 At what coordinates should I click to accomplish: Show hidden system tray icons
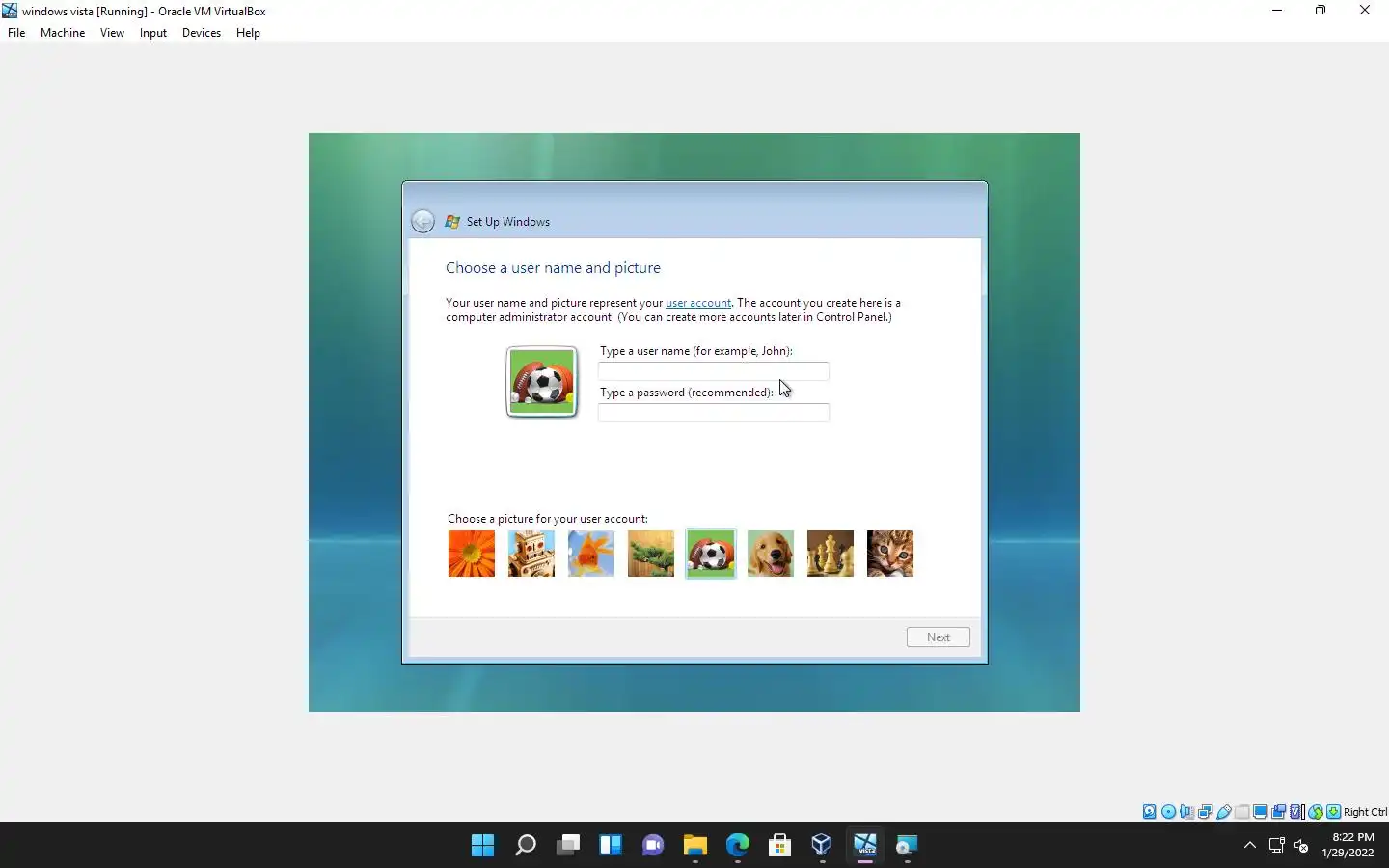tap(1250, 846)
